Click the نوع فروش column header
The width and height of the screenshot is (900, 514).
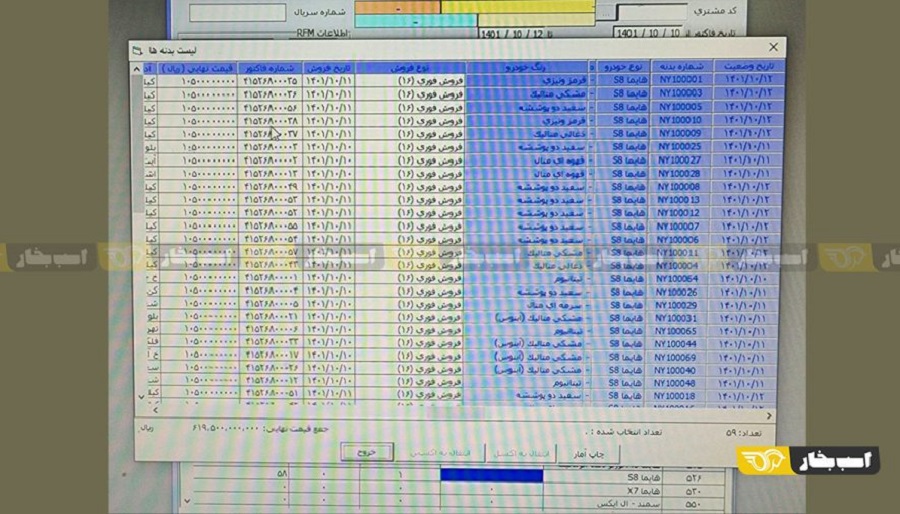point(410,67)
